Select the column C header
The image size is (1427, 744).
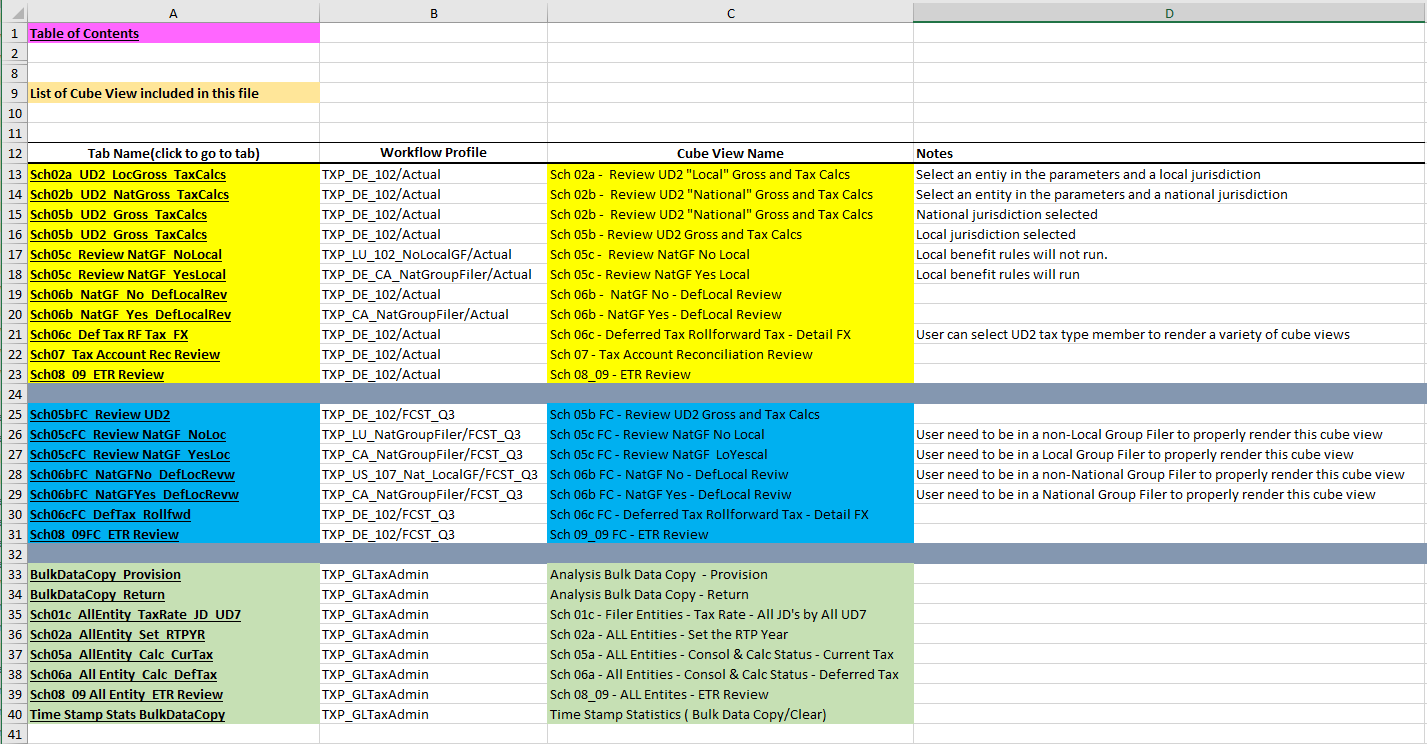tap(730, 13)
